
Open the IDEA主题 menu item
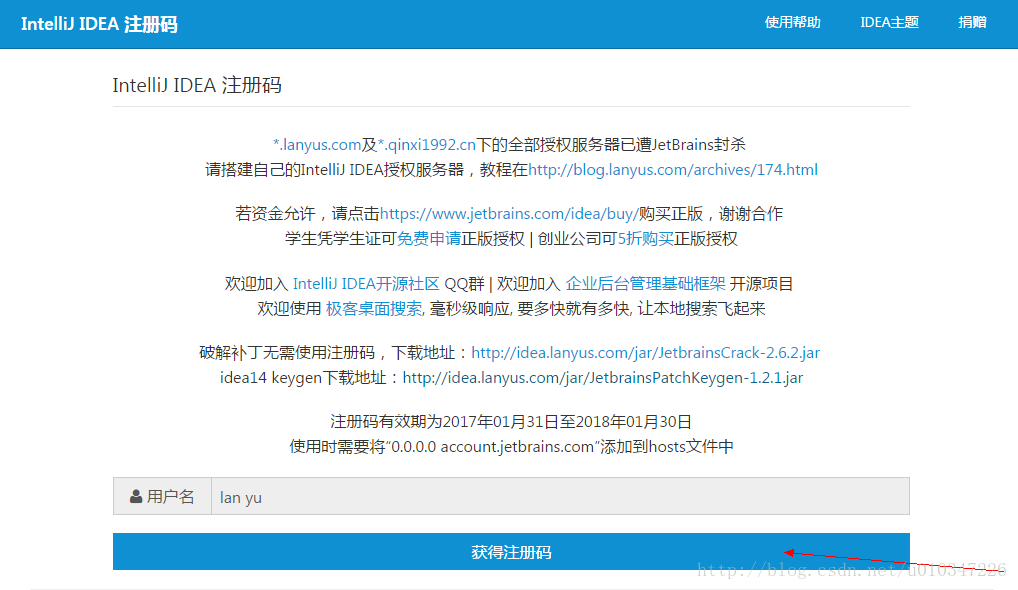tap(889, 23)
